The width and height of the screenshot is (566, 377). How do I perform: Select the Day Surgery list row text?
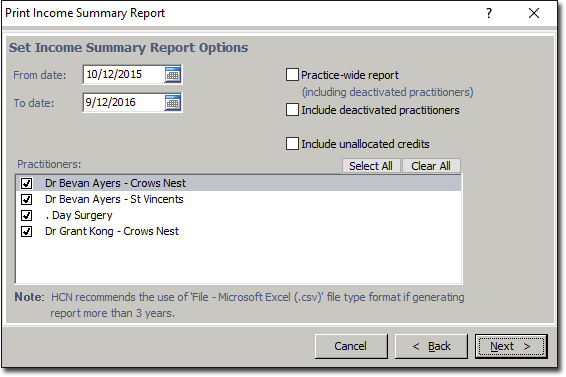[x=79, y=216]
